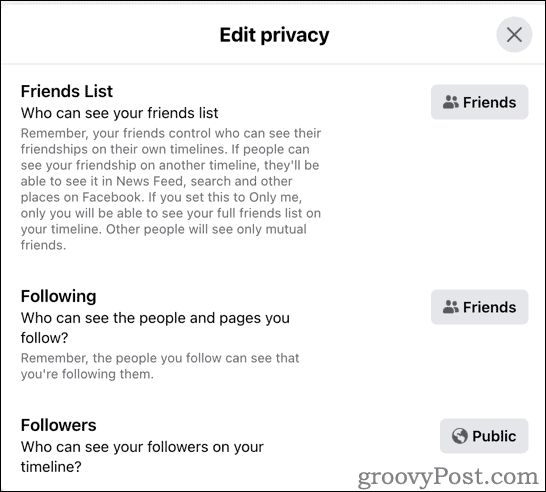Click 'Who can see your friends list' text
Image resolution: width=546 pixels, height=492 pixels.
pyautogui.click(x=119, y=113)
